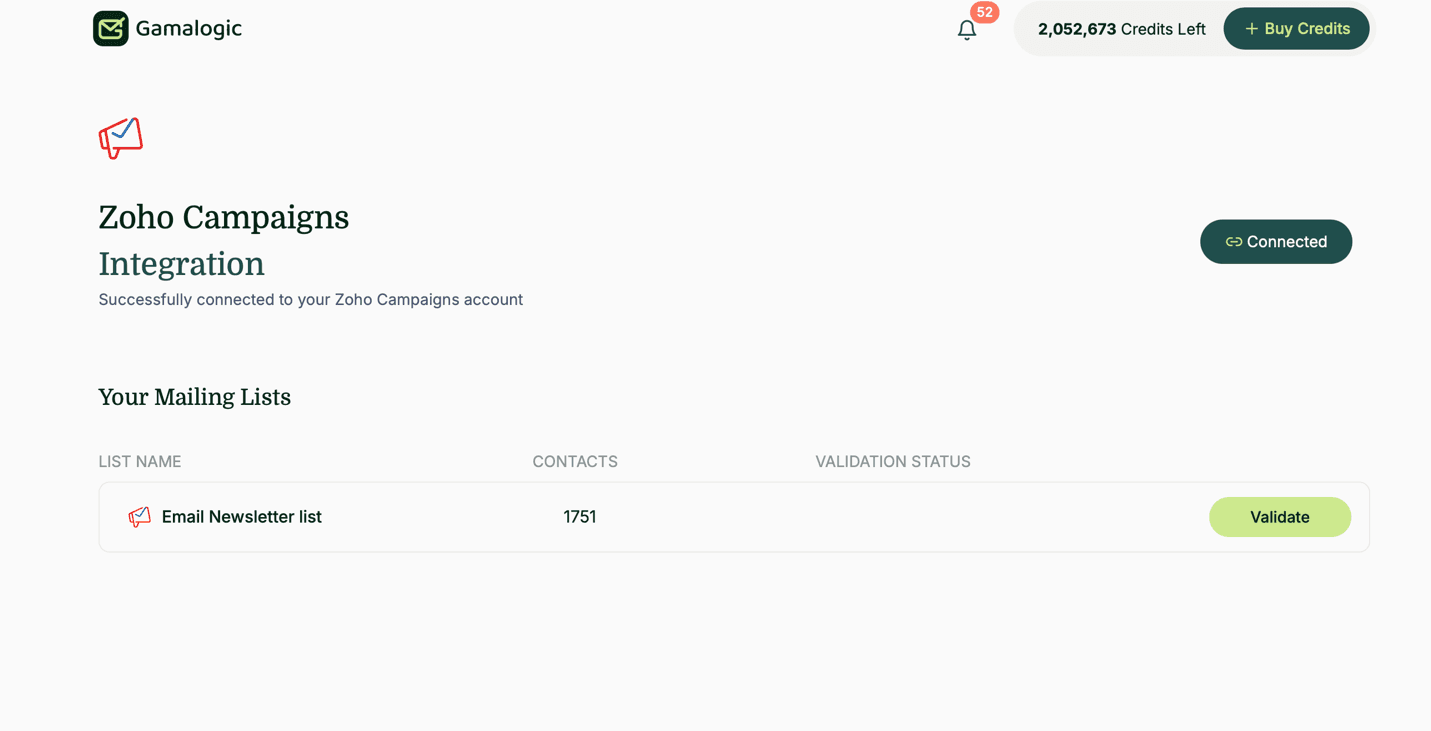
Task: Open the notification bell icon
Action: coord(966,30)
